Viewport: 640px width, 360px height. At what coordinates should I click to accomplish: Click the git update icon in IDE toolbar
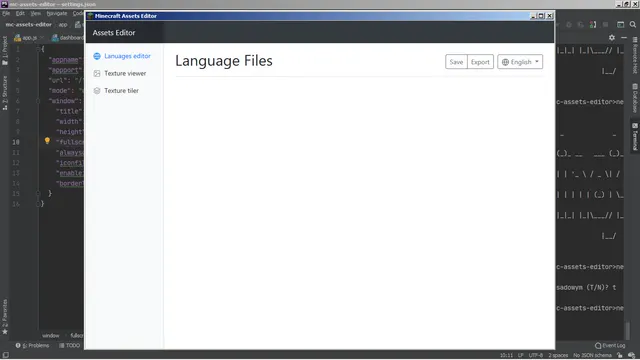(x=593, y=24)
